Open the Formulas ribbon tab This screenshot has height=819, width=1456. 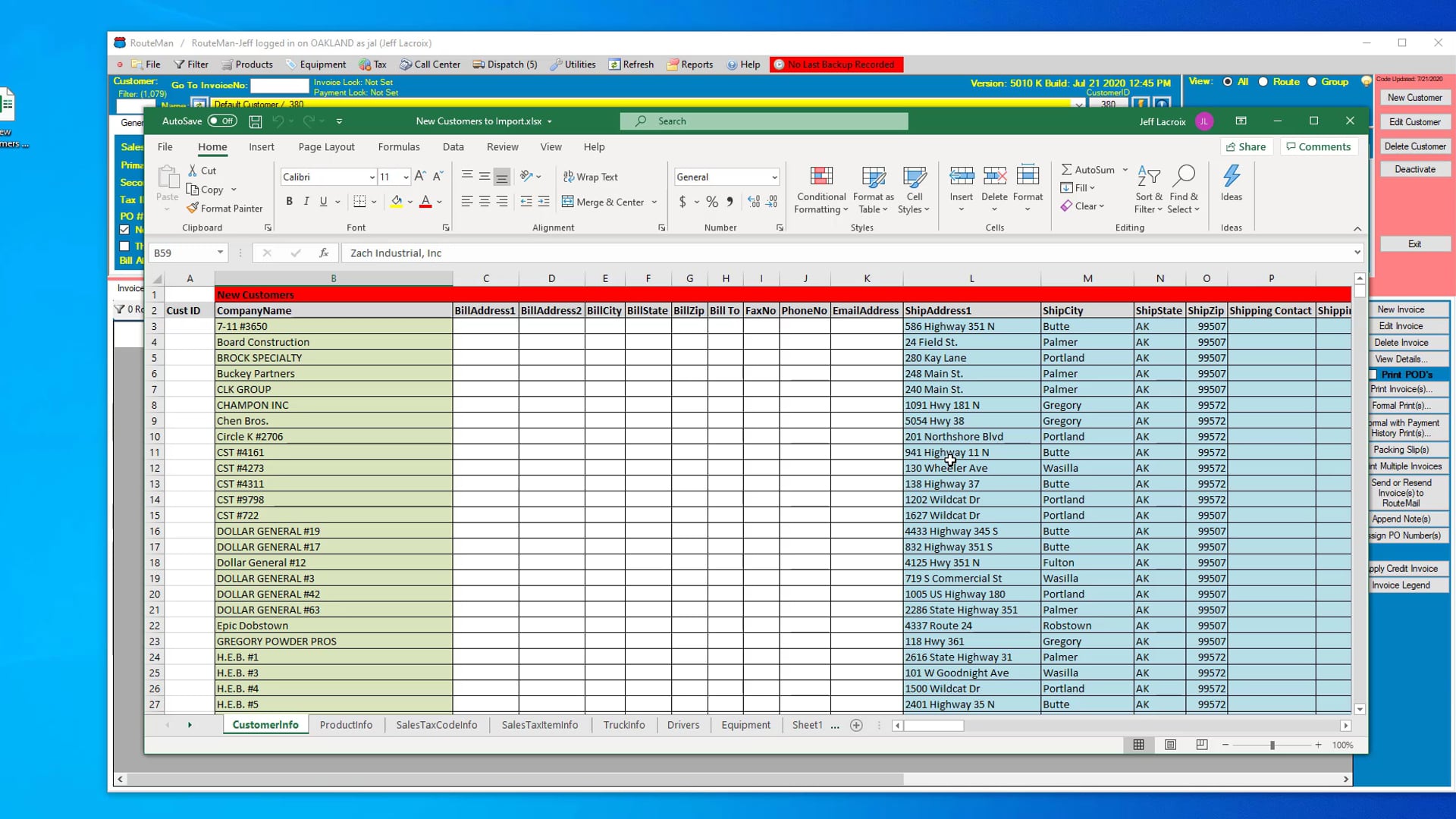tap(399, 147)
